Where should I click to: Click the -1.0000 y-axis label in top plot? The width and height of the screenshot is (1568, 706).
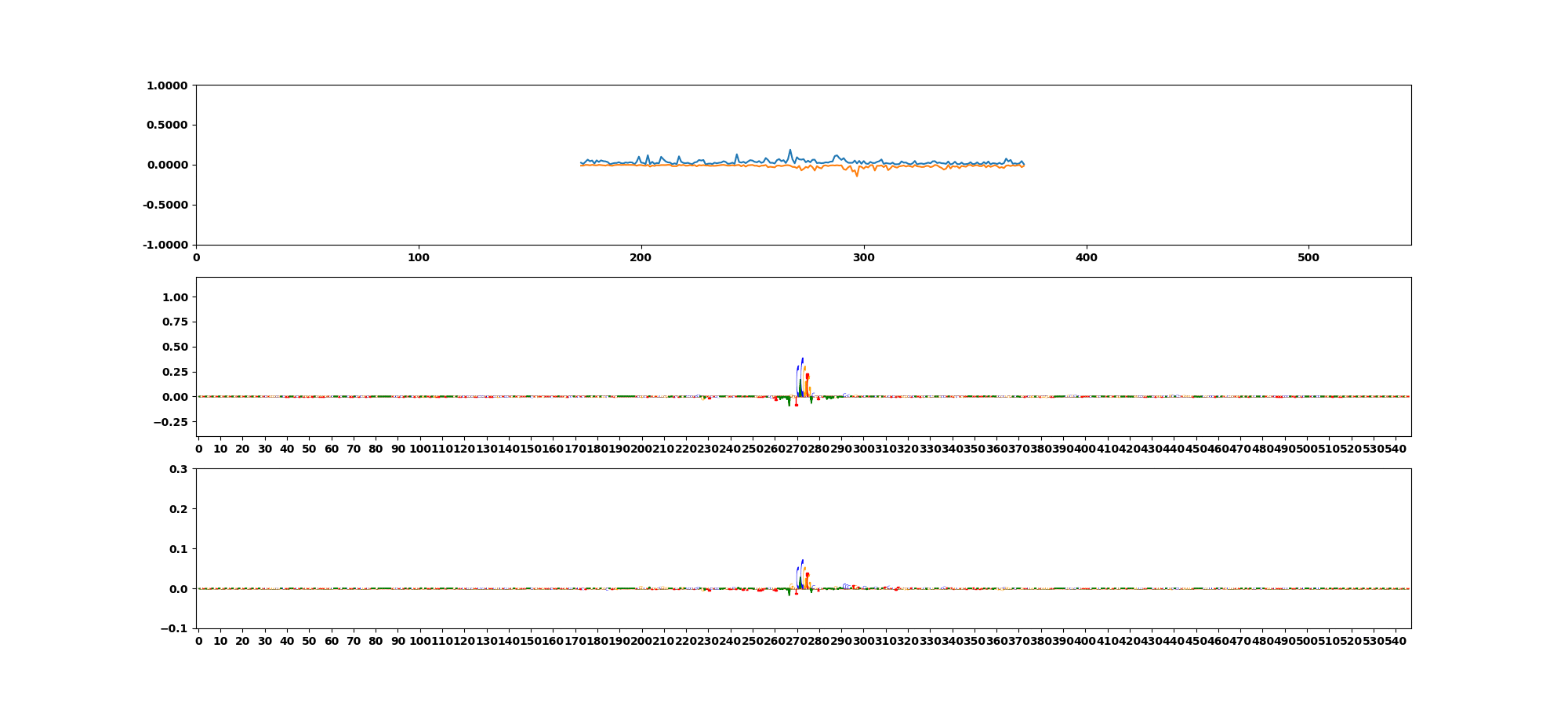[x=165, y=245]
